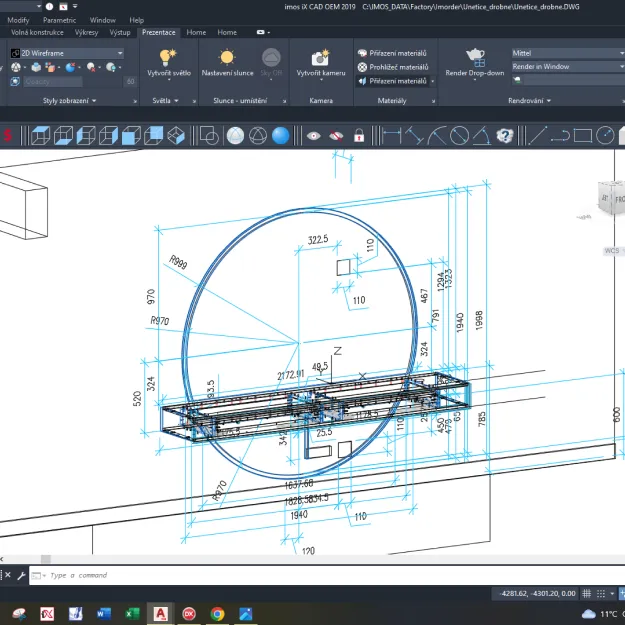625x625 pixels.
Task: Open the Window menu
Action: (x=102, y=20)
